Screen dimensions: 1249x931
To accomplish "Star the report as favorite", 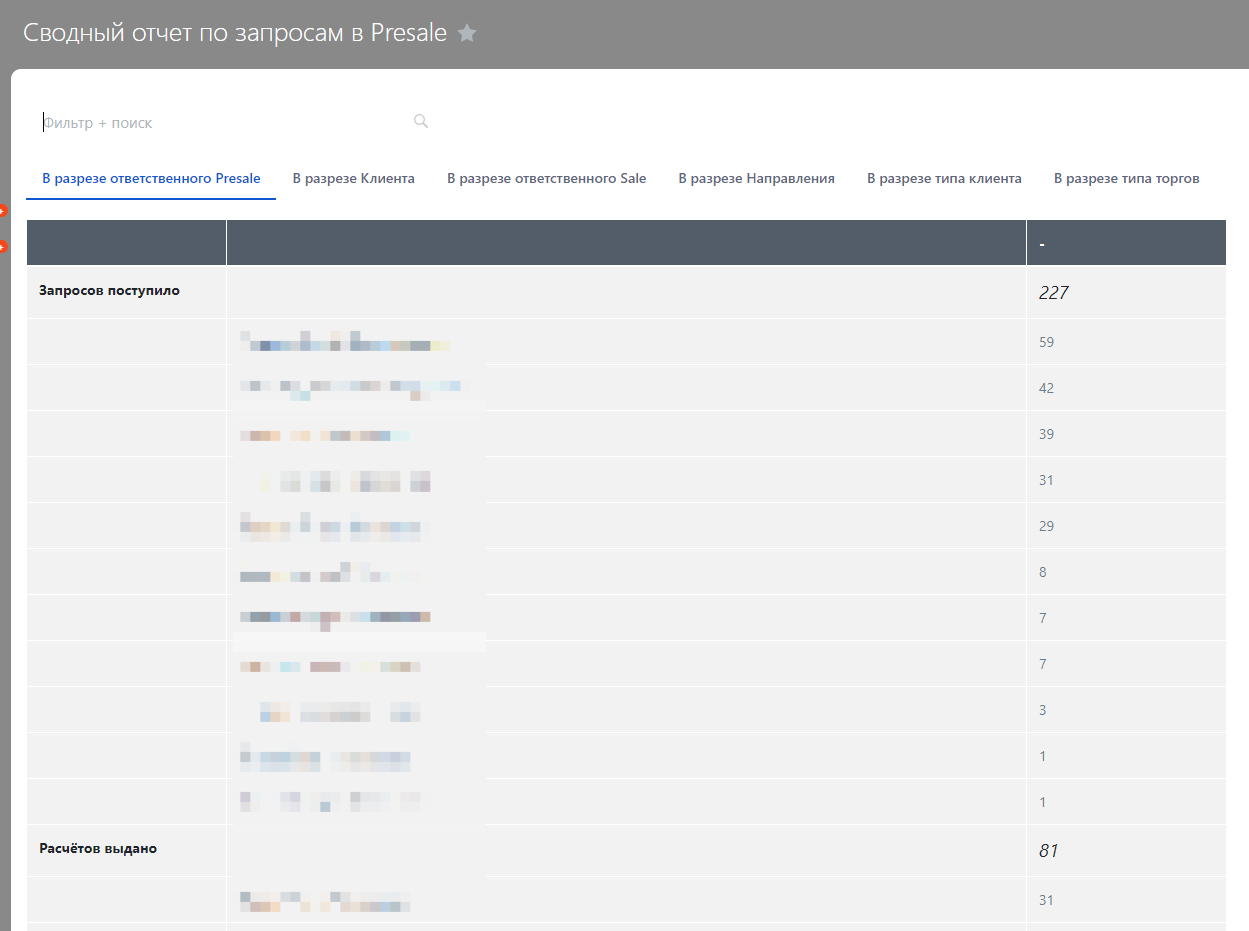I will [467, 33].
